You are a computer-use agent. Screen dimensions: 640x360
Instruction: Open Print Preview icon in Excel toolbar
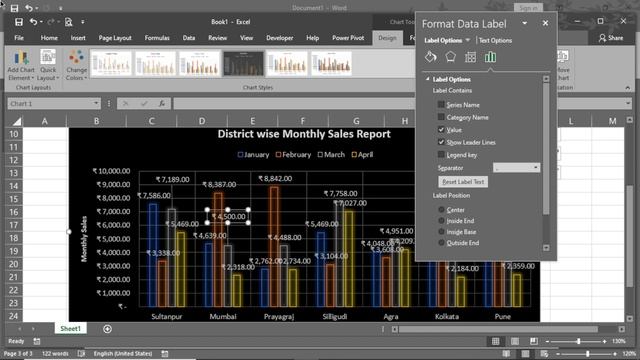coord(69,22)
